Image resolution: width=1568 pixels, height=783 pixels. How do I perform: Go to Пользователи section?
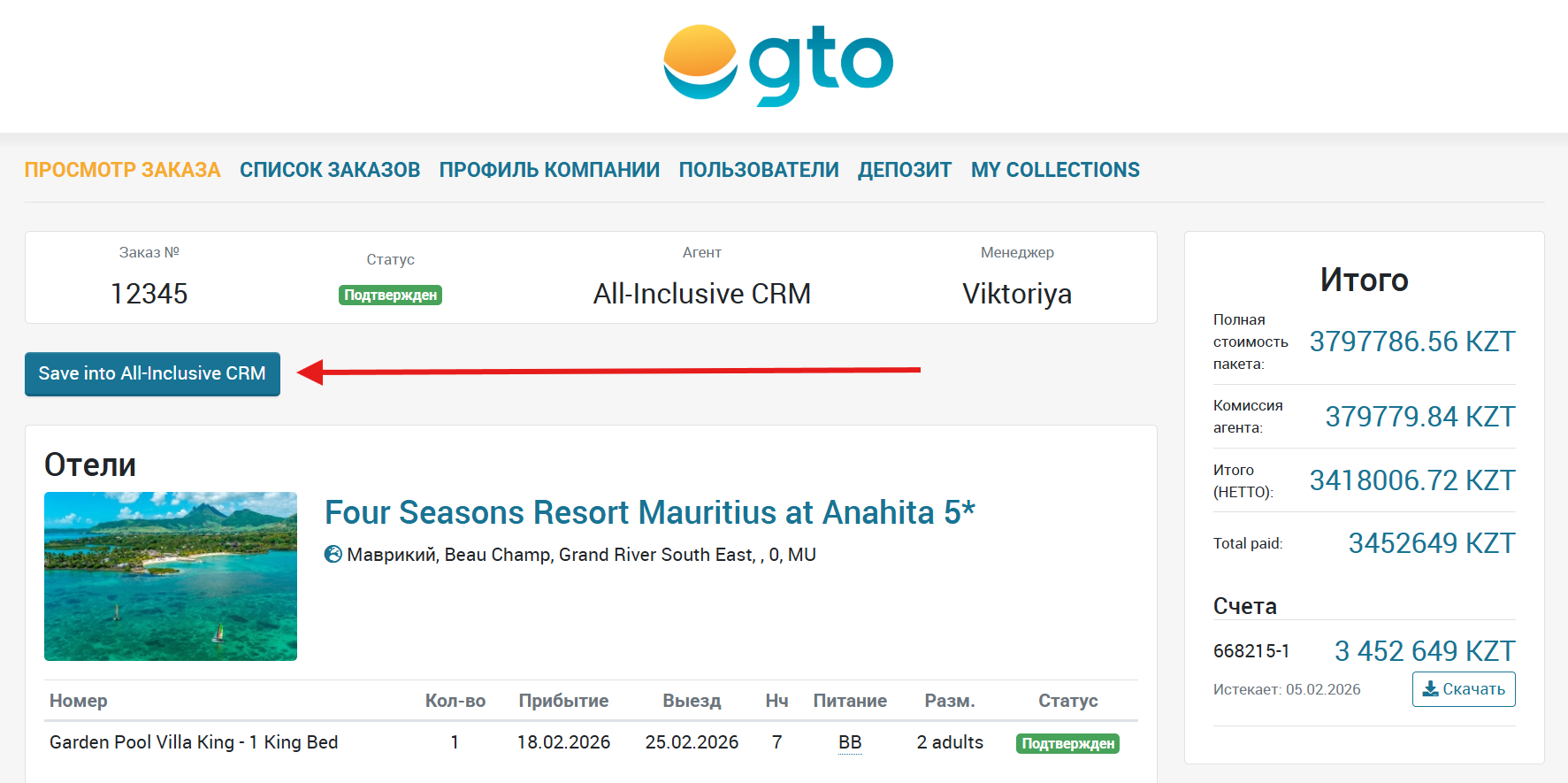point(759,170)
